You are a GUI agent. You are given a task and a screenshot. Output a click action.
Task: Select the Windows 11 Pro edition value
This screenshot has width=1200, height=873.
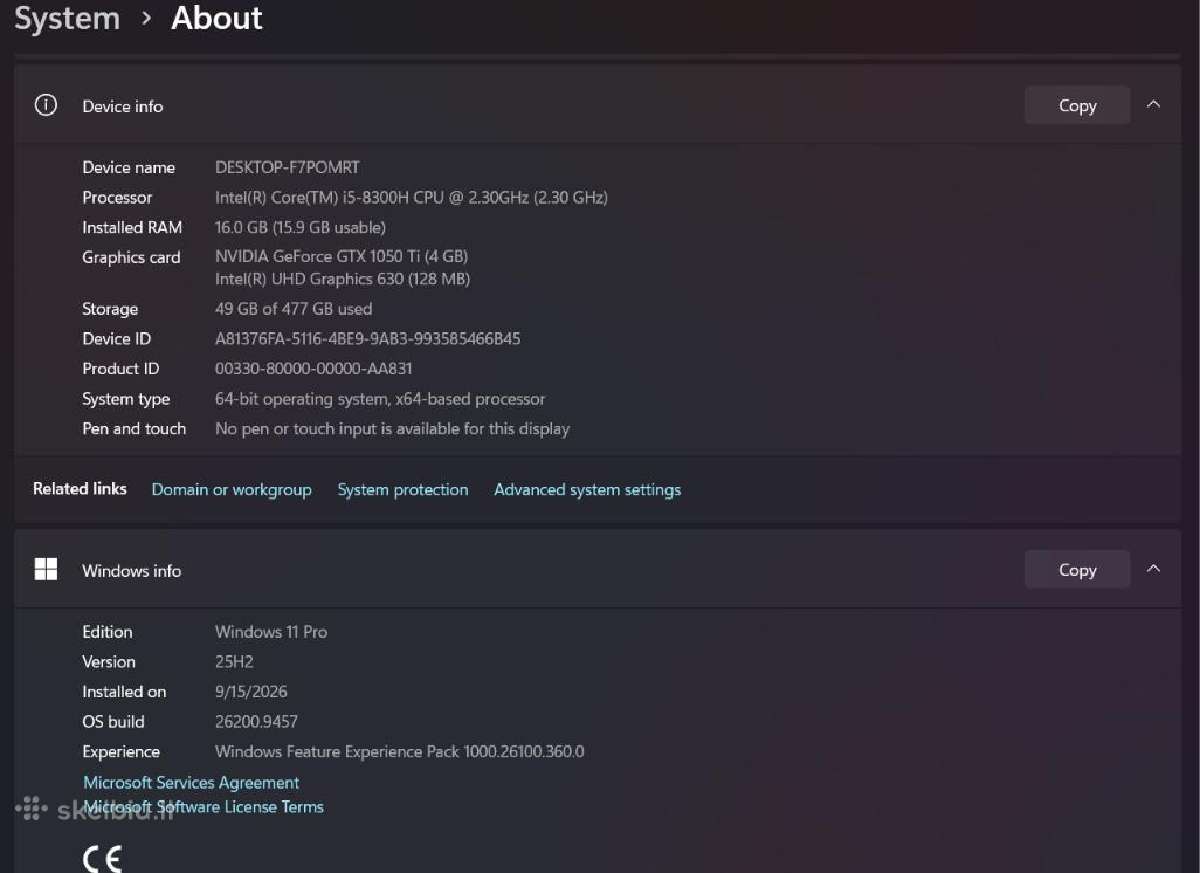[271, 632]
